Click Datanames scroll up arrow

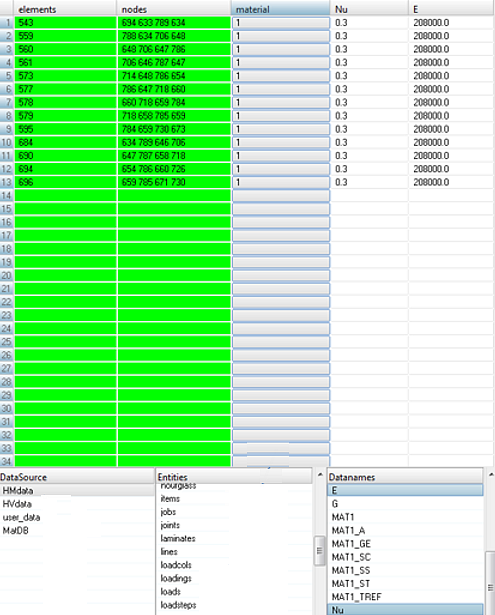coord(491,475)
